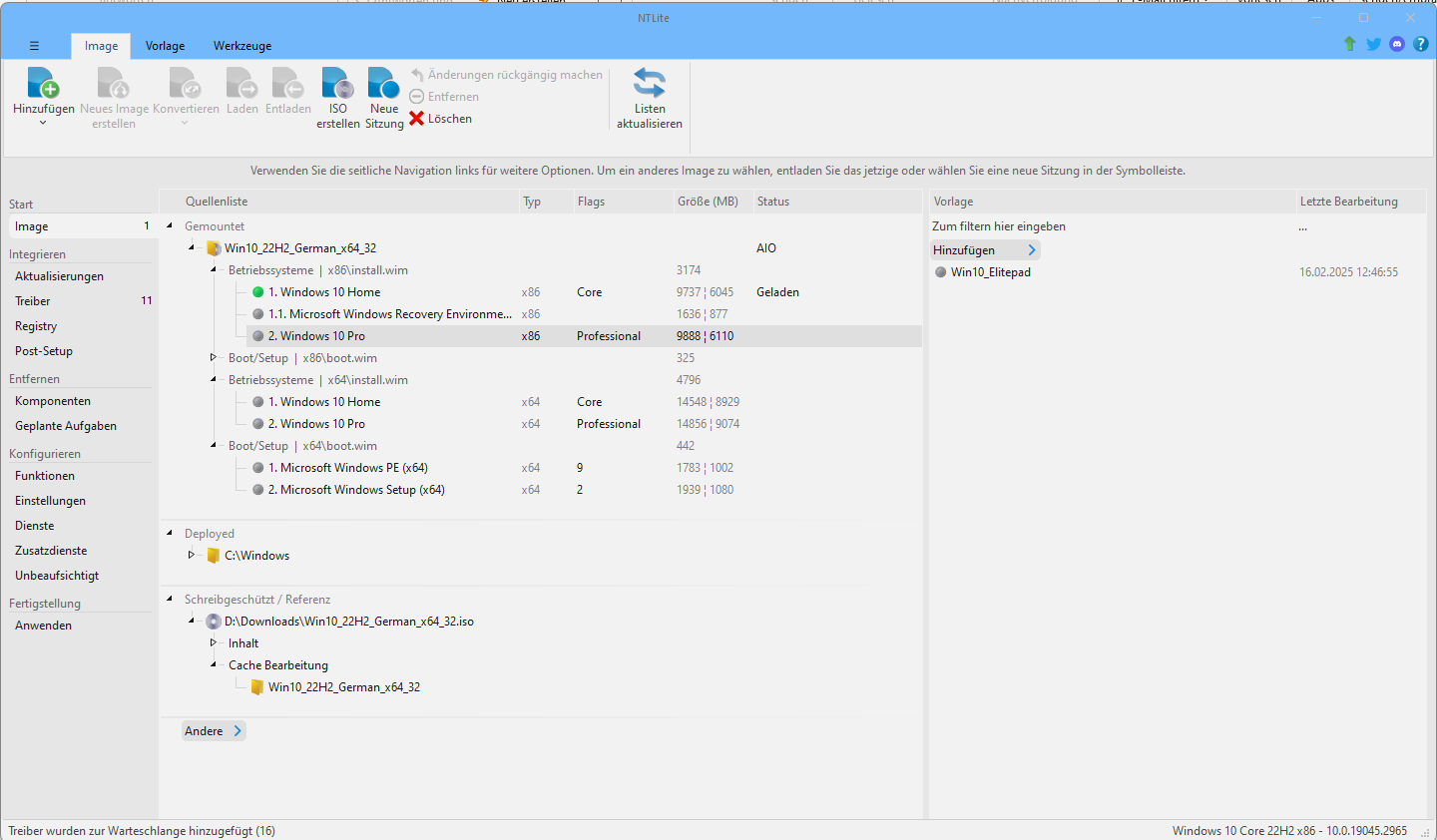
Task: Click the Typ column header
Action: tap(546, 202)
